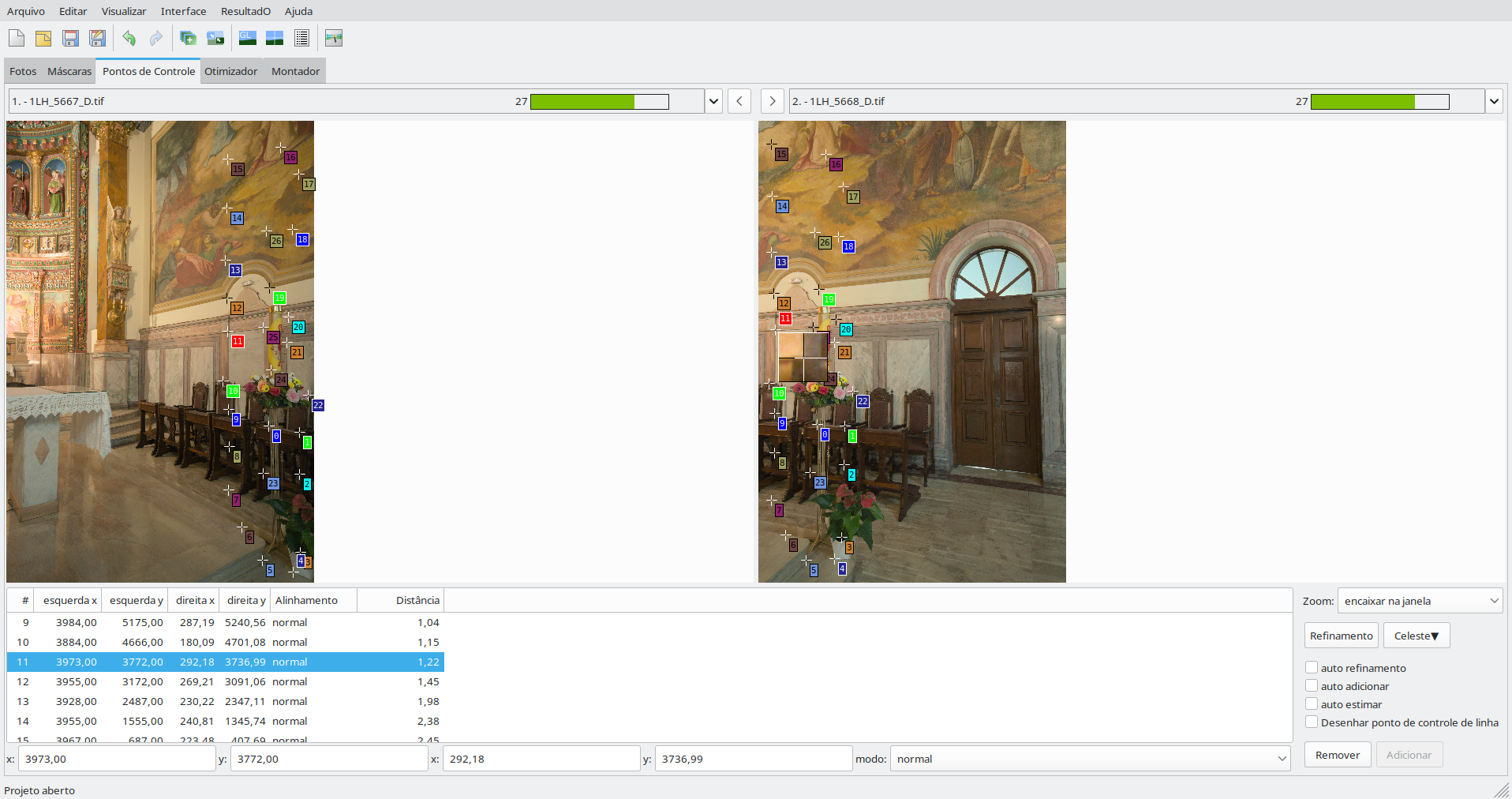Open the GL fast preview window
The image size is (1512, 799).
248,38
